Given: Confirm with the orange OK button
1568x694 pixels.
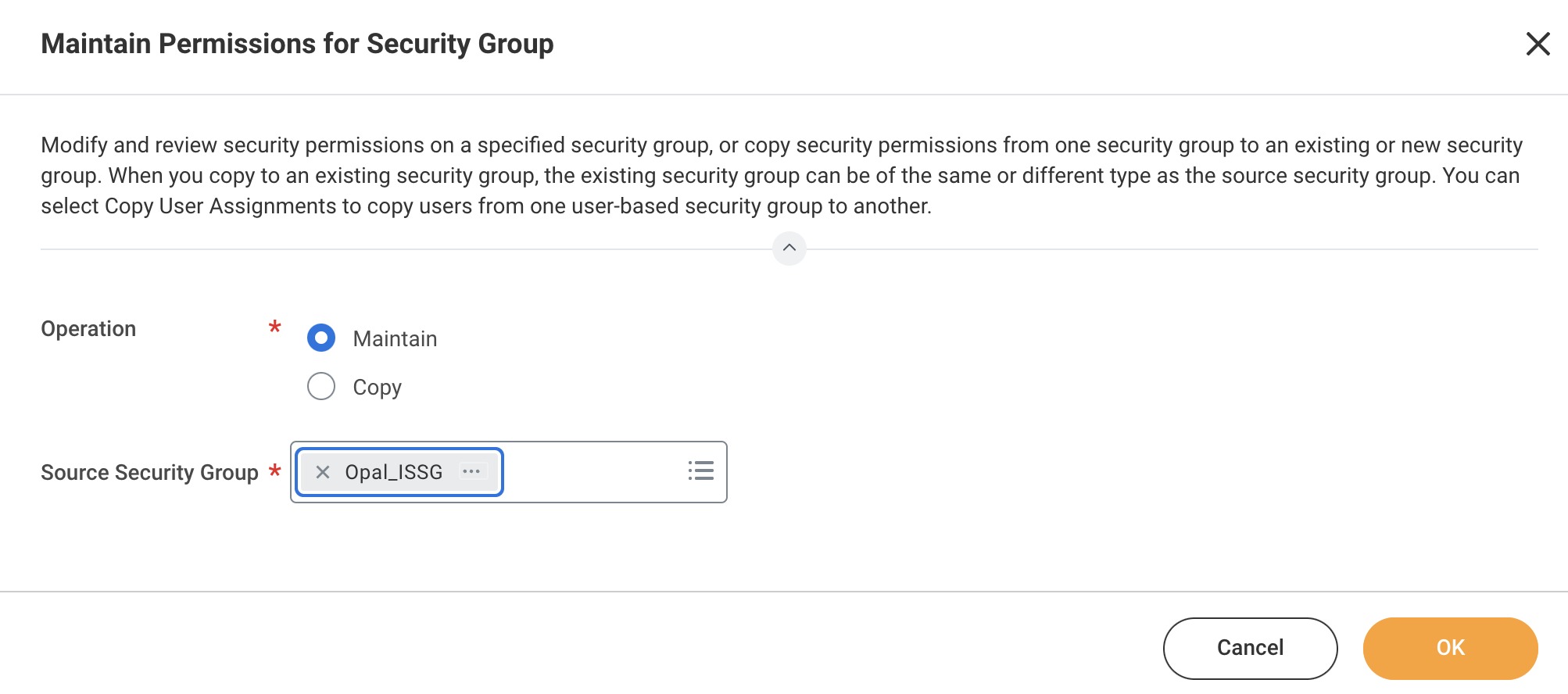Looking at the screenshot, I should pos(1450,648).
